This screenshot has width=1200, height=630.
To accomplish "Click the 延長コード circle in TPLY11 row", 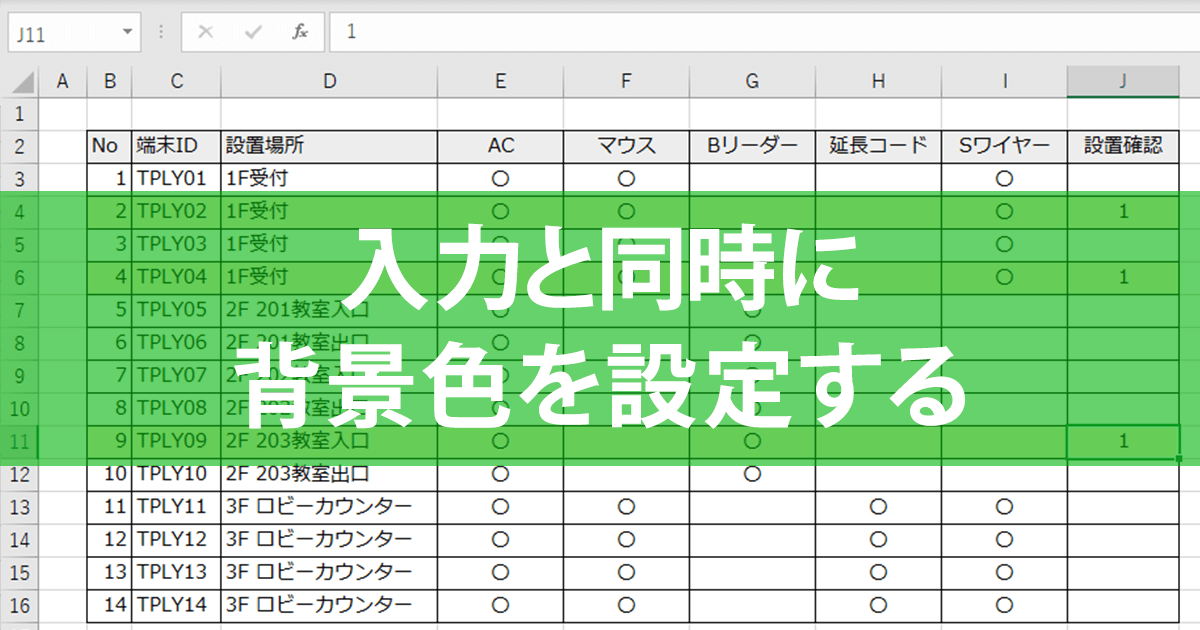I will click(879, 506).
